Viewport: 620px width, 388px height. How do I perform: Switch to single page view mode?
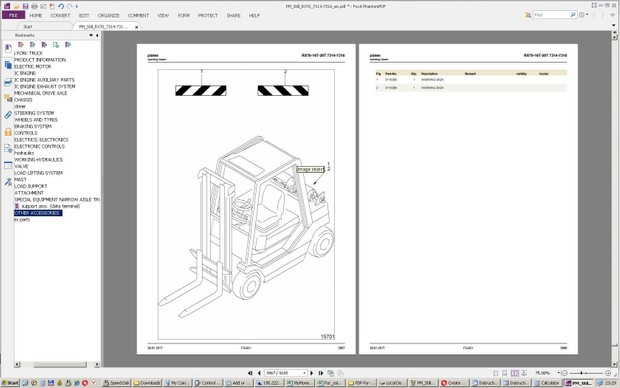[495, 373]
